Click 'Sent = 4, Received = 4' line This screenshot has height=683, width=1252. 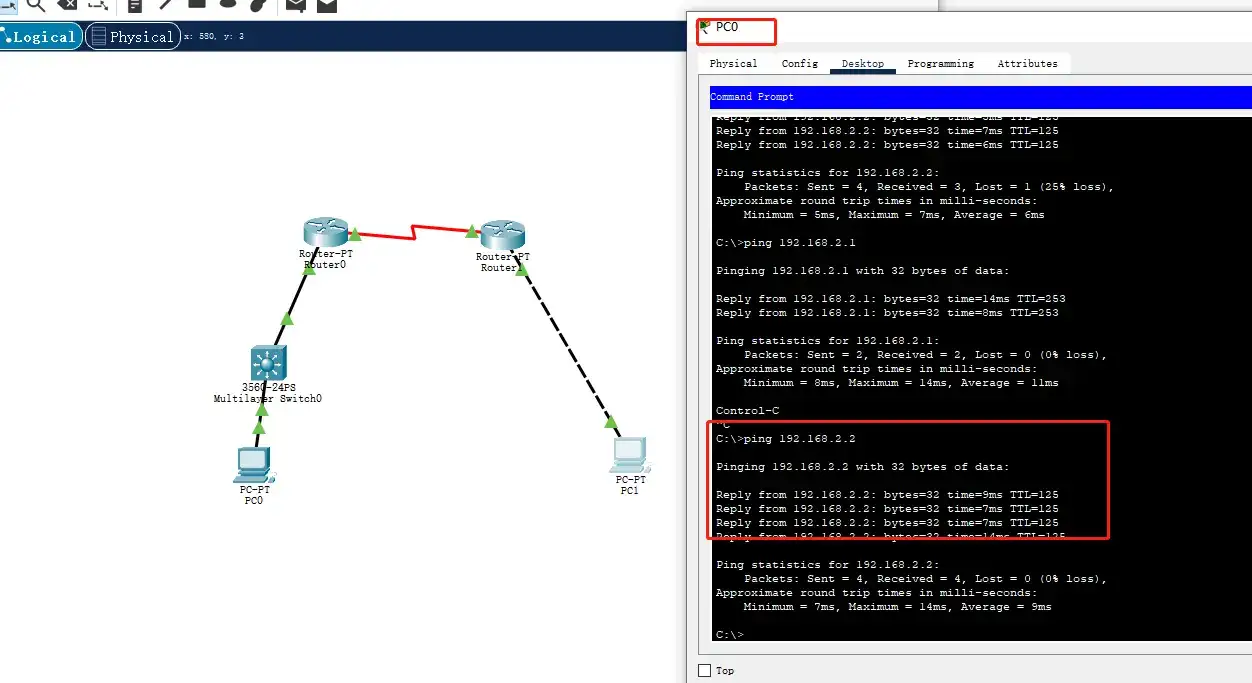click(925, 579)
